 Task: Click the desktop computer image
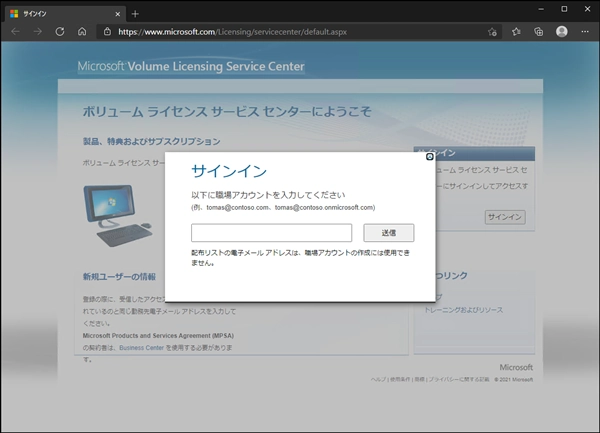(118, 215)
